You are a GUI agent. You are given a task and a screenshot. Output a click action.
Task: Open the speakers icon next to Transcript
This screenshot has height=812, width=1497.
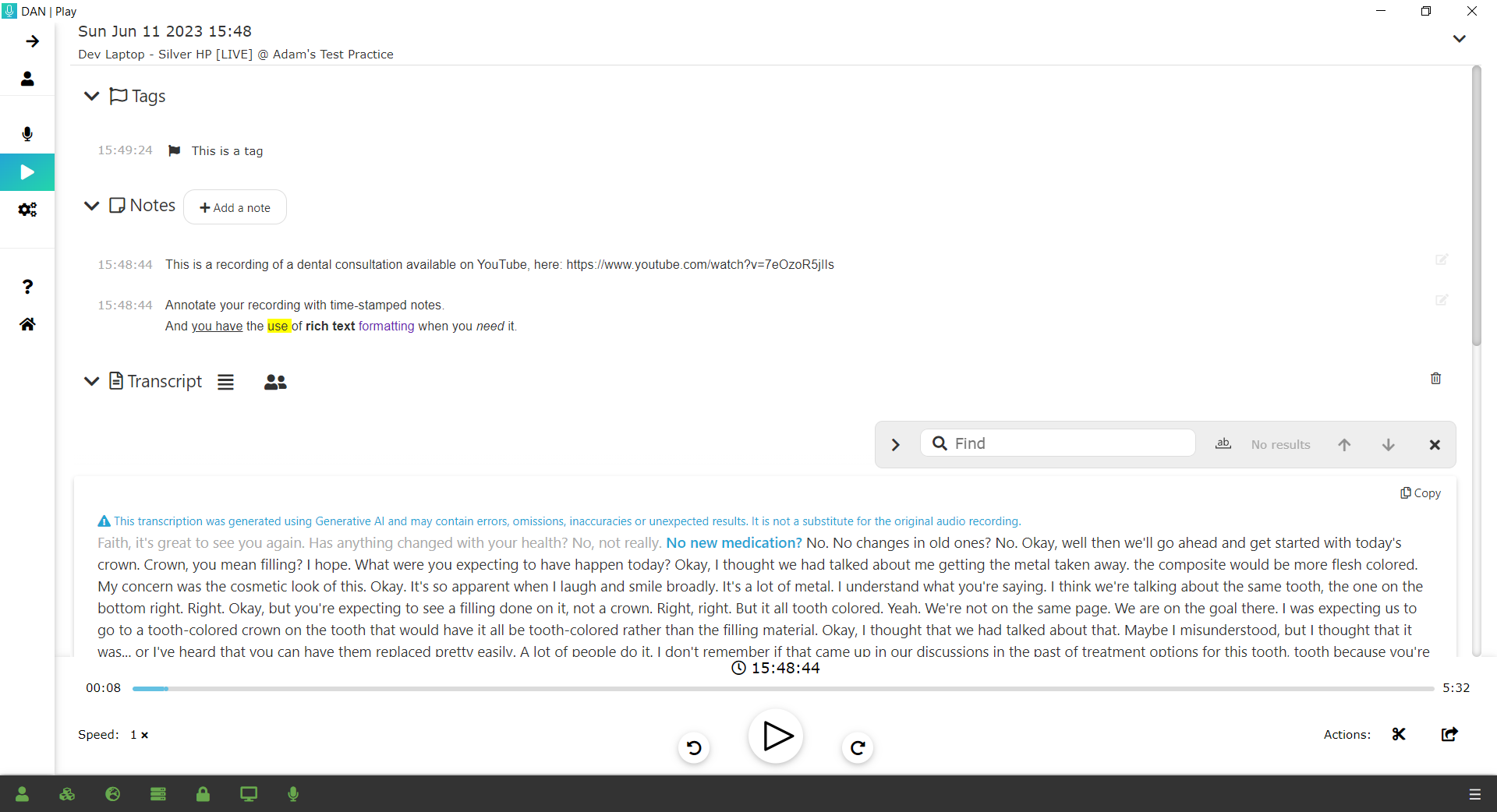tap(275, 382)
